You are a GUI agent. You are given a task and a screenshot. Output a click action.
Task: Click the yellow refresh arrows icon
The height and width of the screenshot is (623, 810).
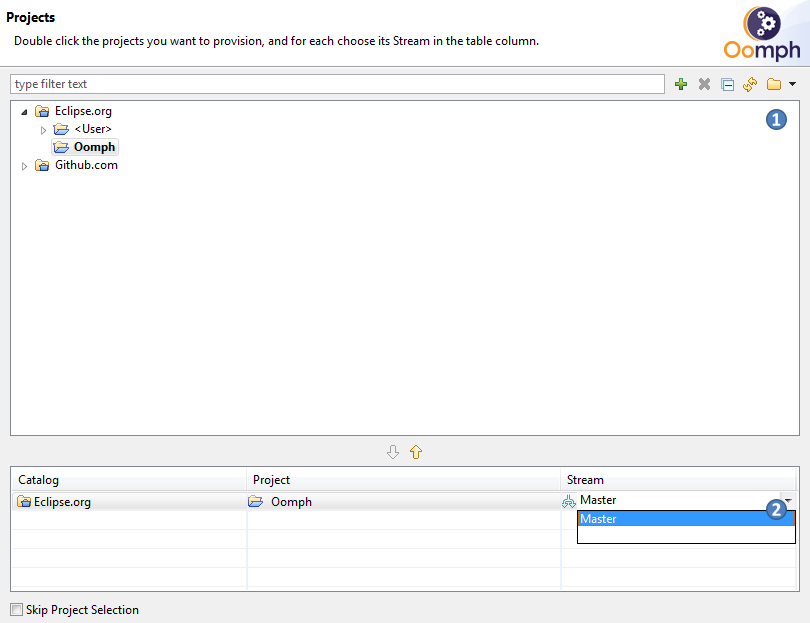tap(750, 85)
